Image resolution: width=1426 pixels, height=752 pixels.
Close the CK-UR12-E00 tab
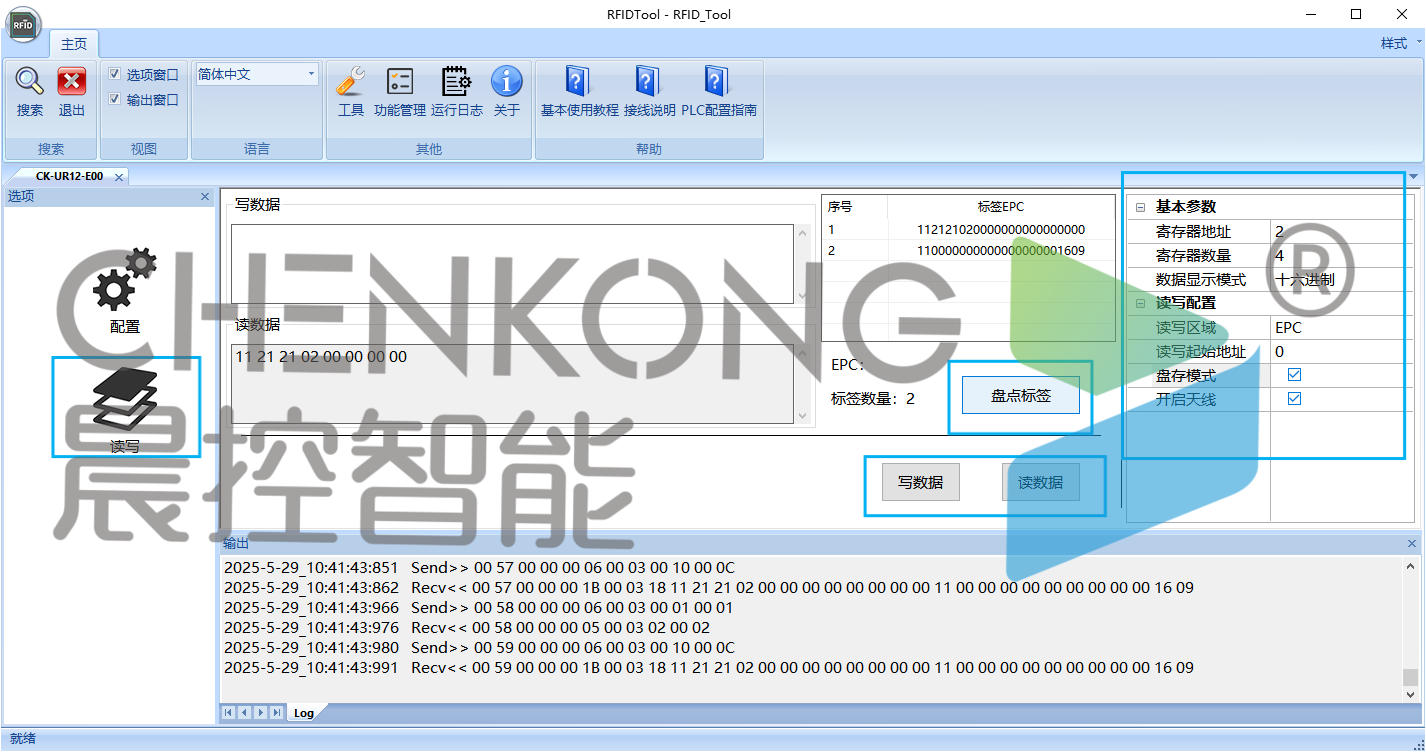pyautogui.click(x=118, y=177)
